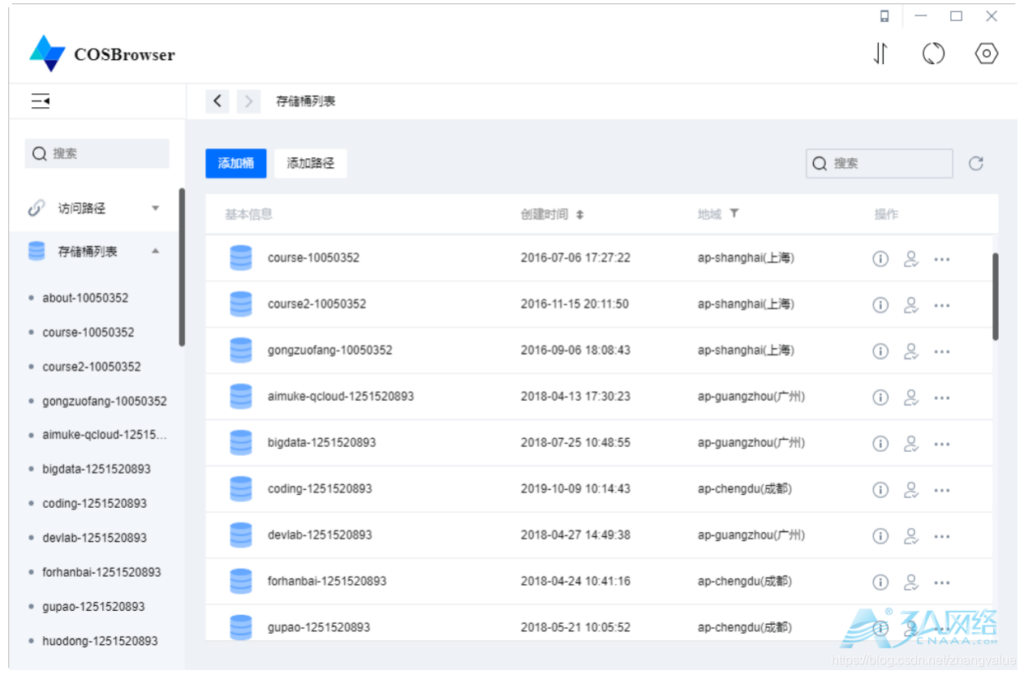
Task: Open gupao-1251520893 row in table
Action: pos(599,625)
